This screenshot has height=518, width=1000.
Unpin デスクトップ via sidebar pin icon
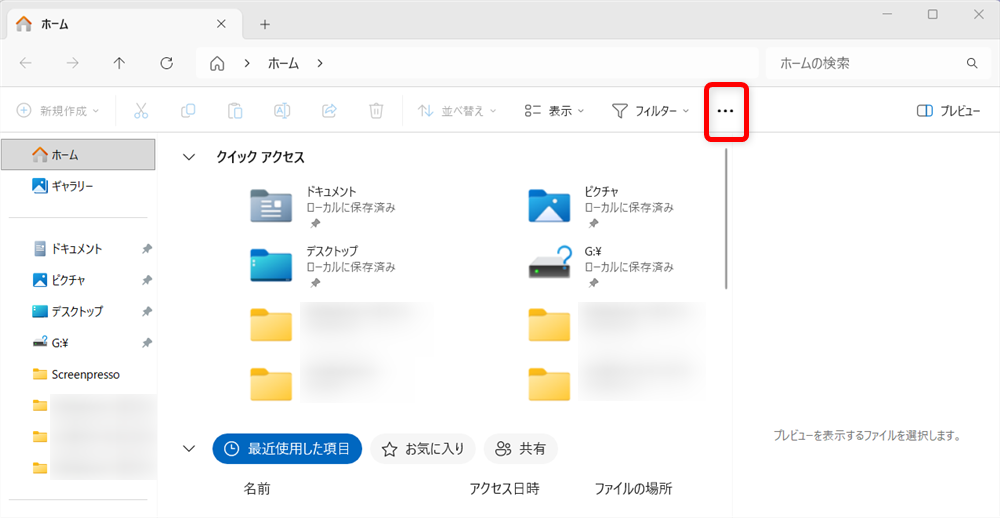(x=146, y=311)
